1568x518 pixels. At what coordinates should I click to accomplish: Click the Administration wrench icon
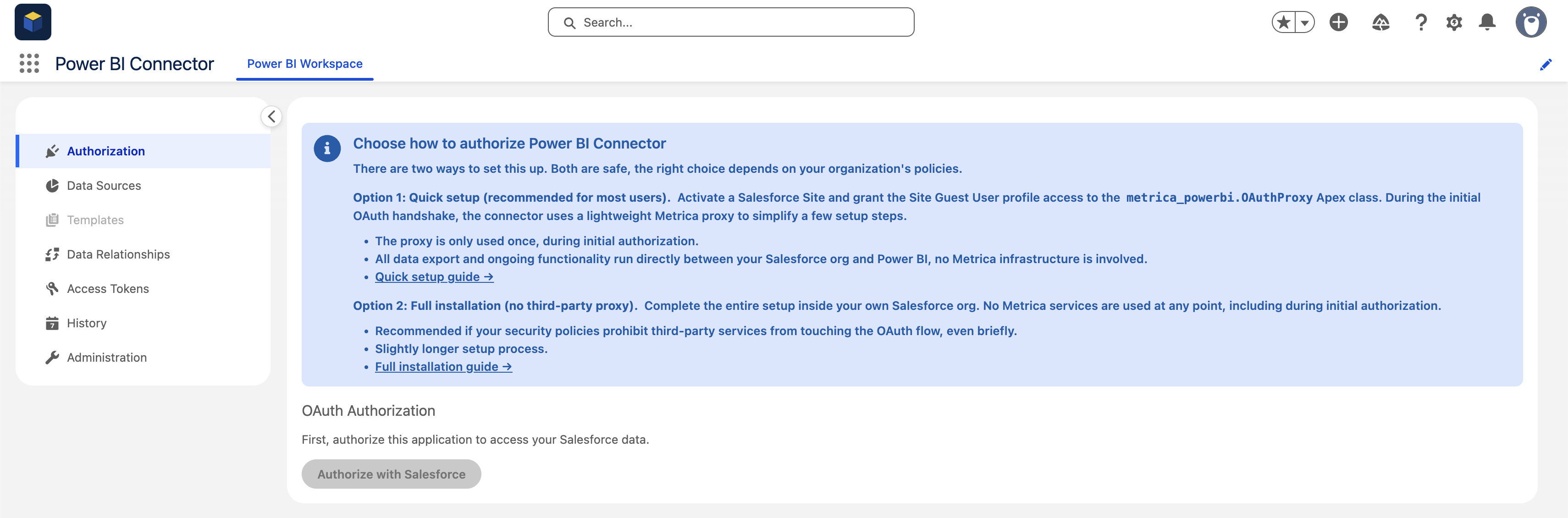click(x=52, y=357)
